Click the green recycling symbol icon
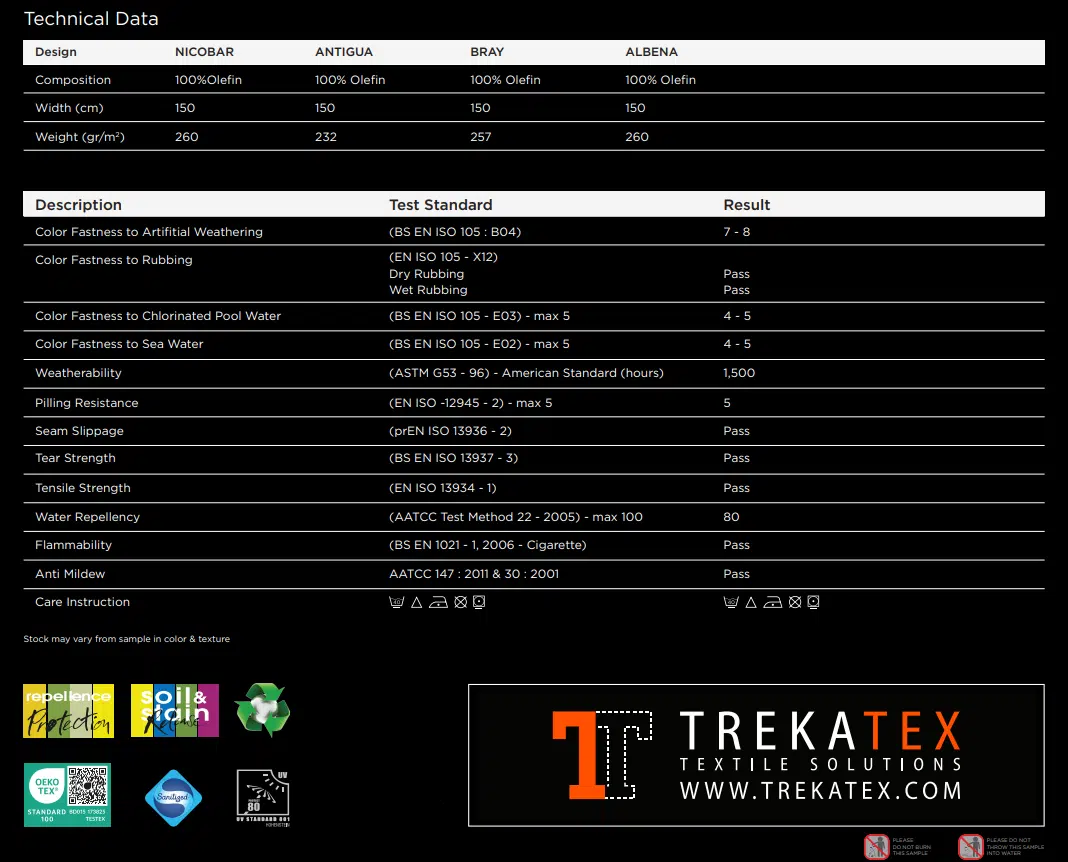The height and width of the screenshot is (862, 1068). [262, 710]
